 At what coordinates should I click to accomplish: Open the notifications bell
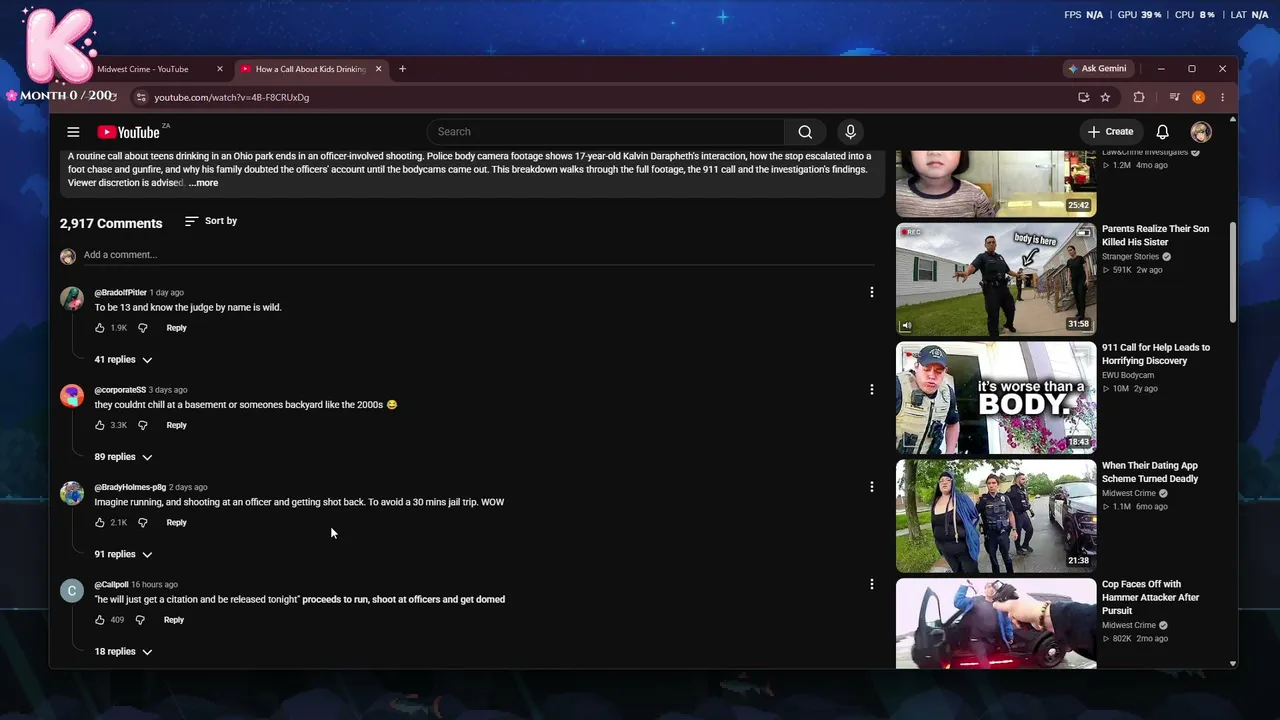[1163, 132]
